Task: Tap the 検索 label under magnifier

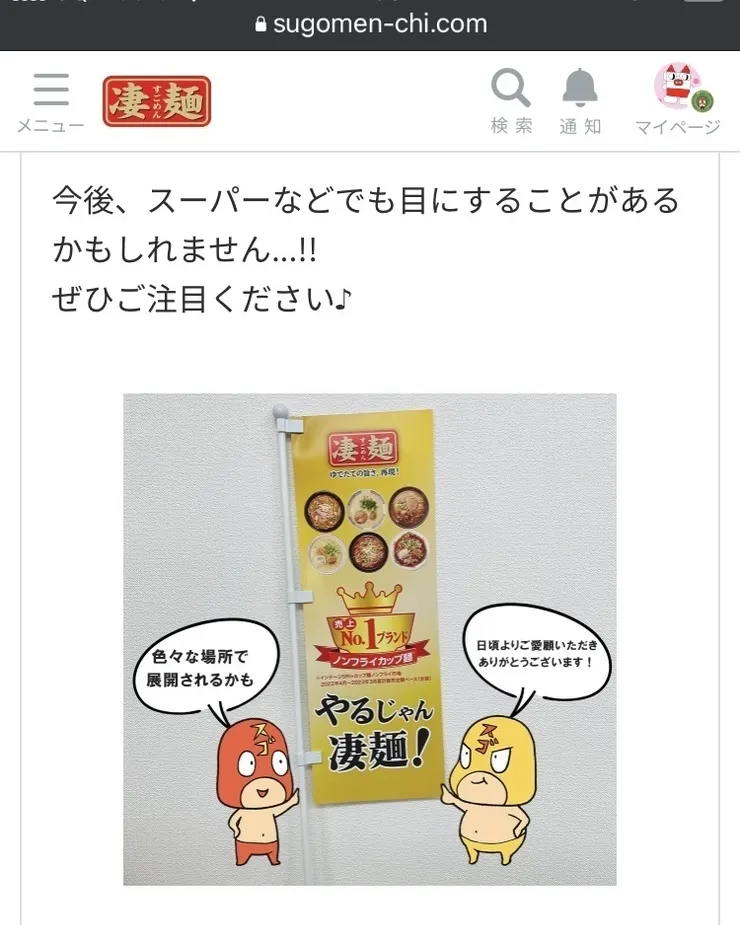Action: coord(512,126)
